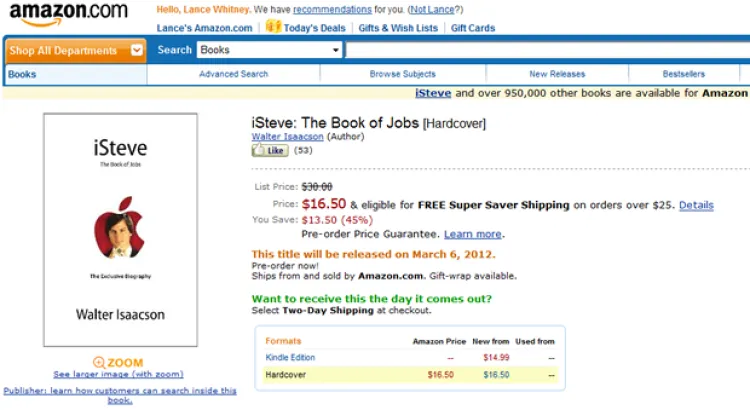Click the iSteve book cover thumbnail
This screenshot has width=750, height=410.
pyautogui.click(x=120, y=229)
